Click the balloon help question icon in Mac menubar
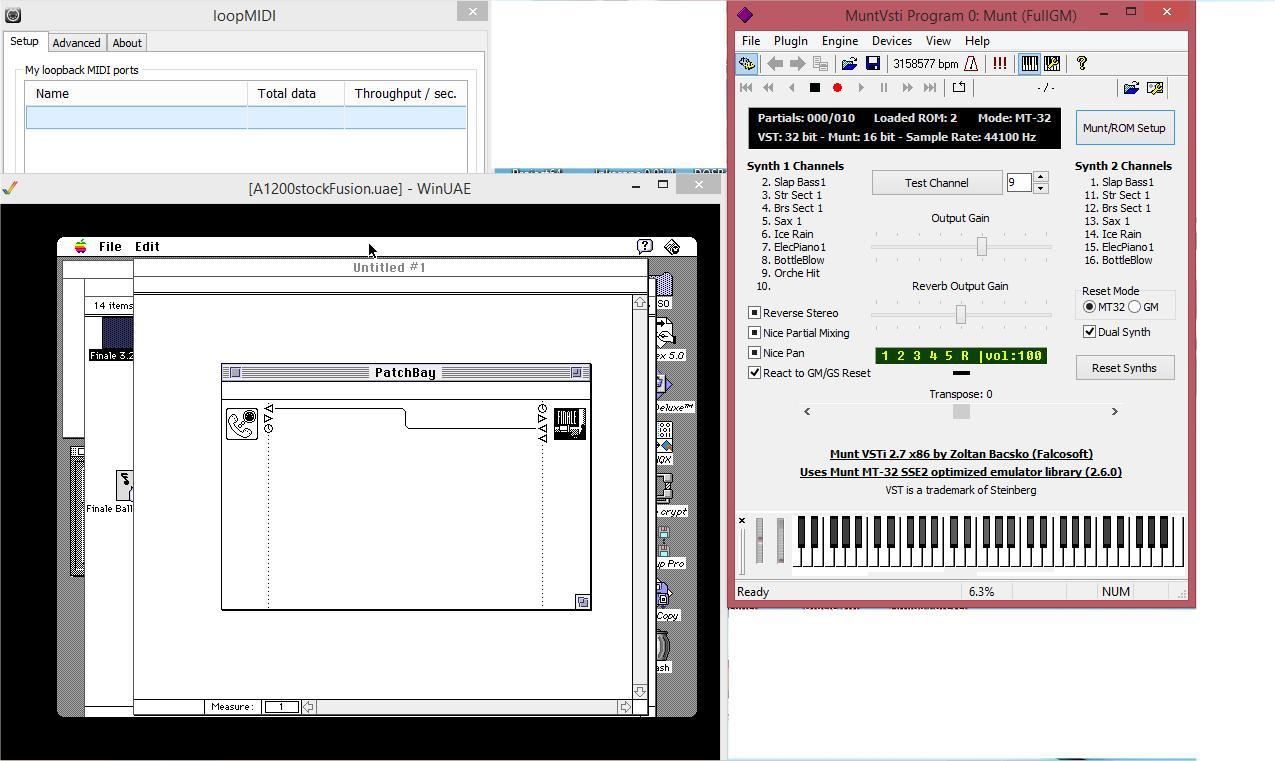 pos(645,246)
